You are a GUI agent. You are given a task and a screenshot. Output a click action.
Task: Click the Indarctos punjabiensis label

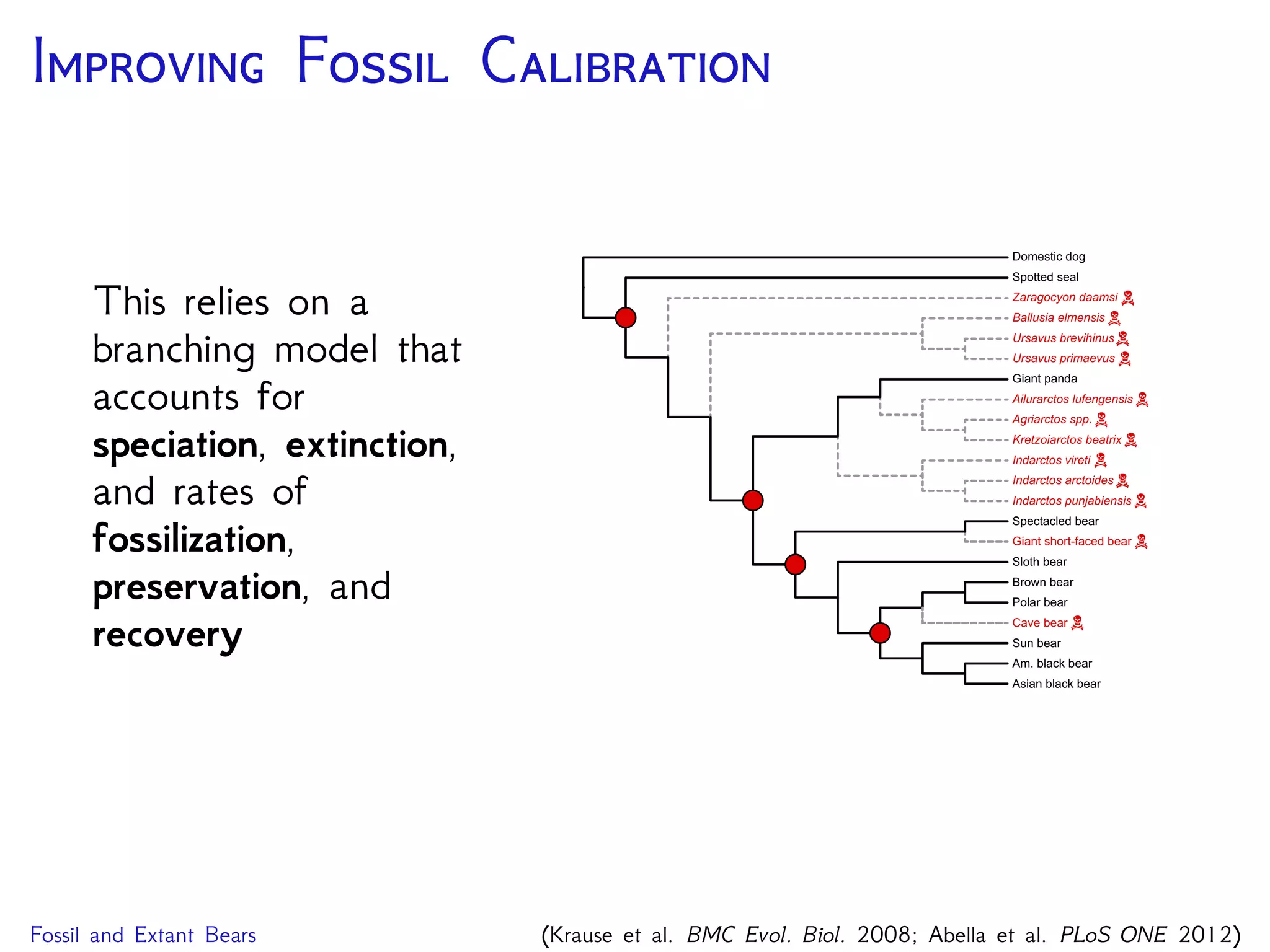tap(1072, 501)
